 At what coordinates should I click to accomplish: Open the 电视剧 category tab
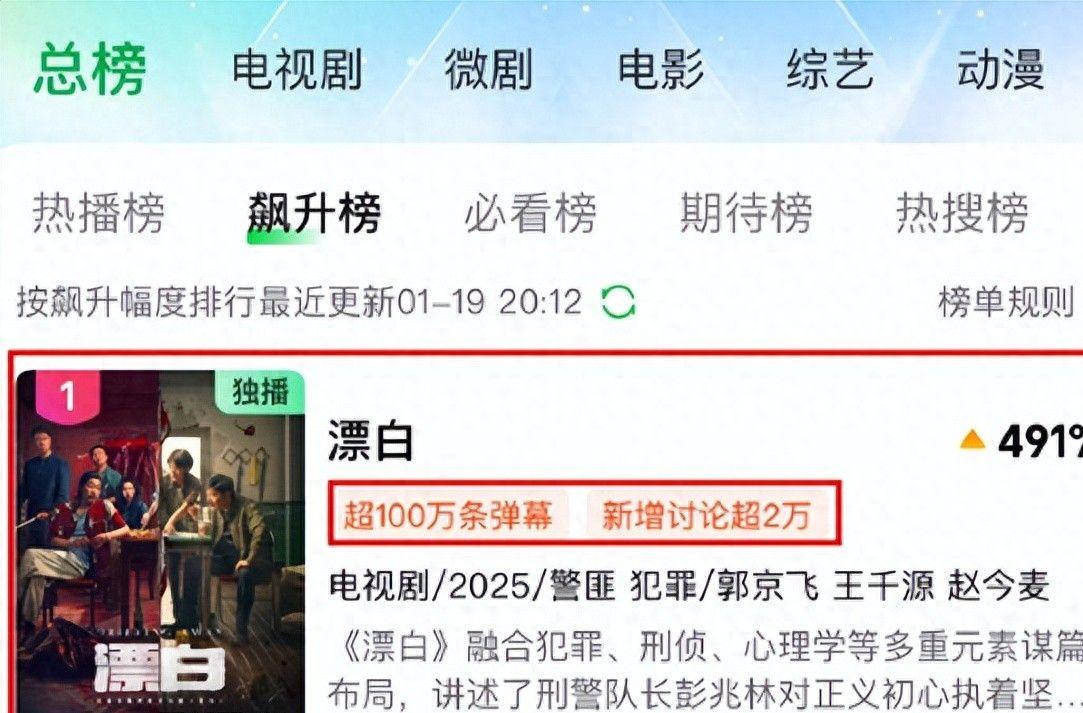click(x=297, y=70)
